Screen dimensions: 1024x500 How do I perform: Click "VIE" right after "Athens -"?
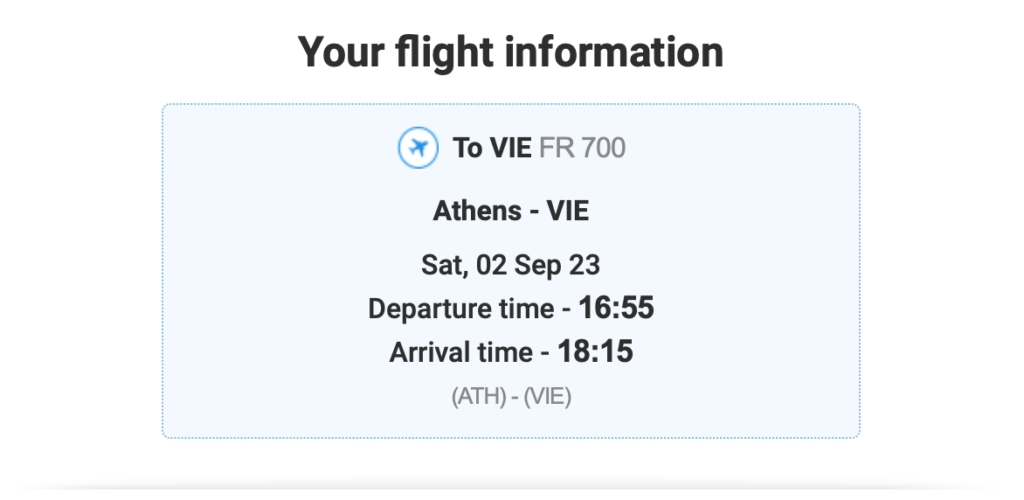pyautogui.click(x=567, y=211)
